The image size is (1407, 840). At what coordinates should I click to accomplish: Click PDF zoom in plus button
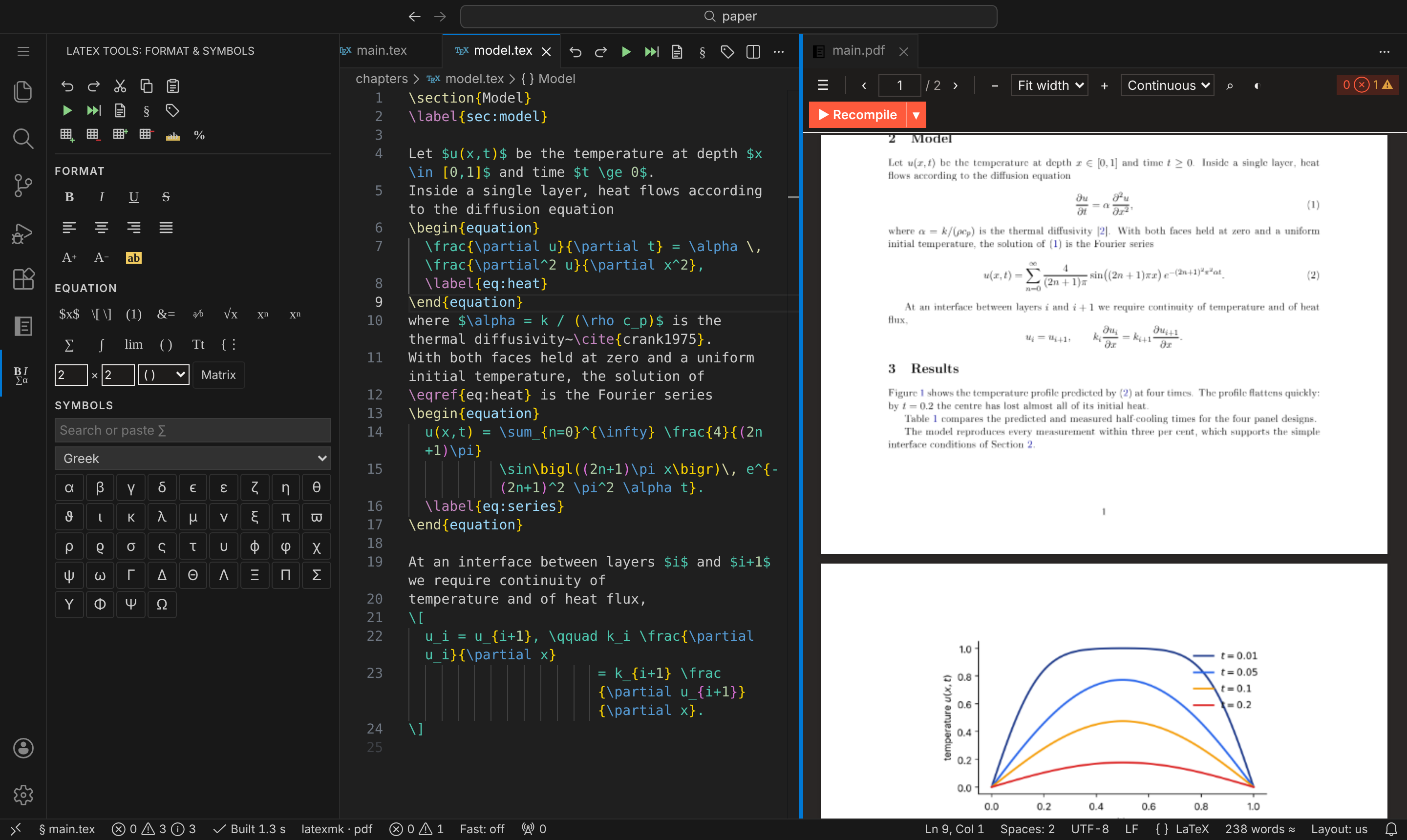(1104, 85)
